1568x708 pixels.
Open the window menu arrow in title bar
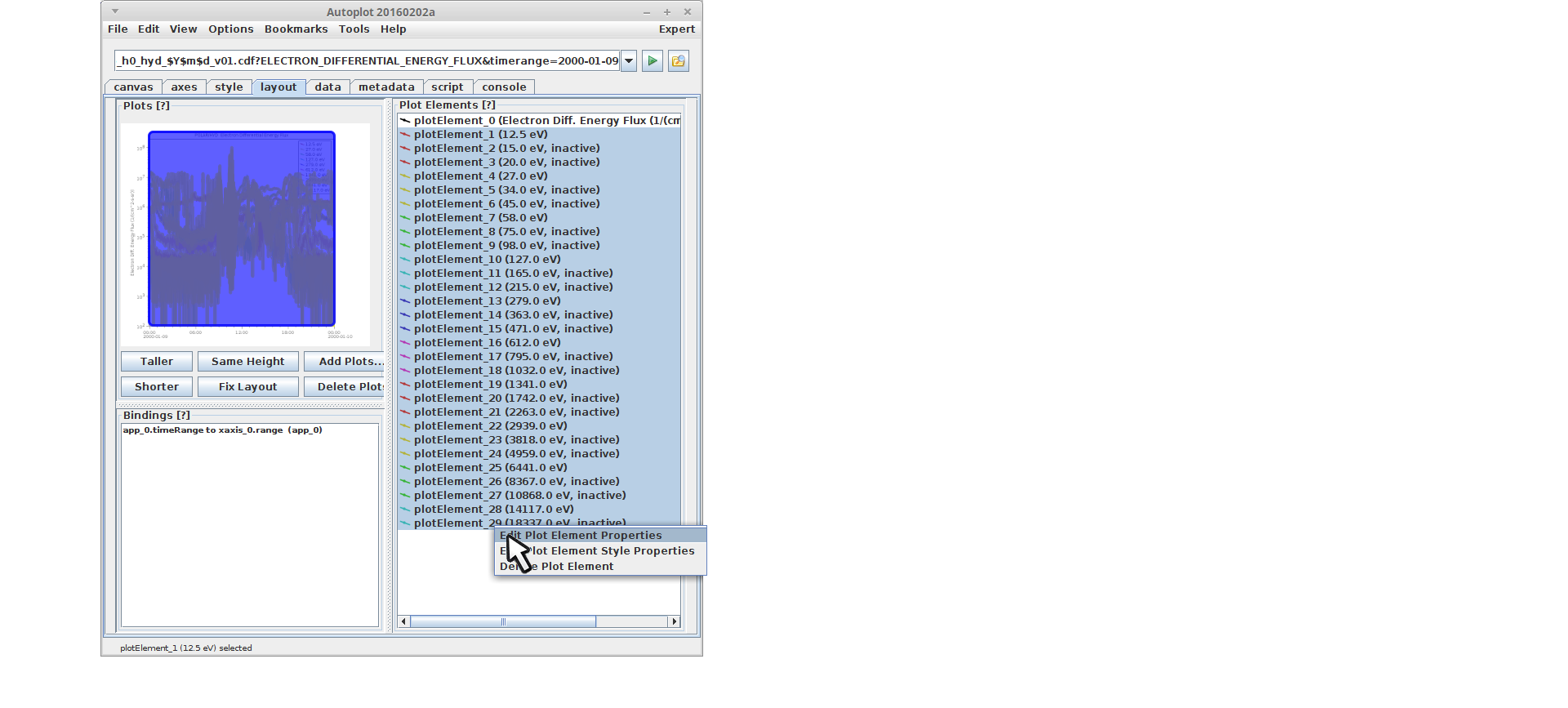[115, 11]
